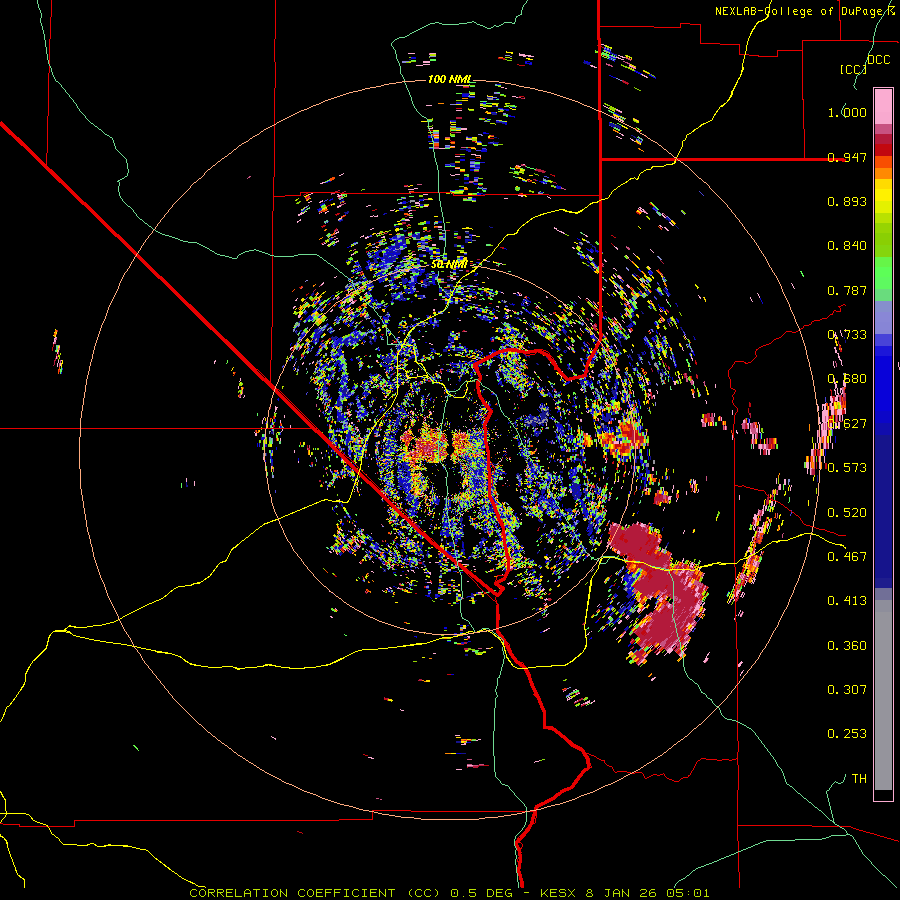Select the 1.000 scale value
900x900 pixels.
click(847, 112)
